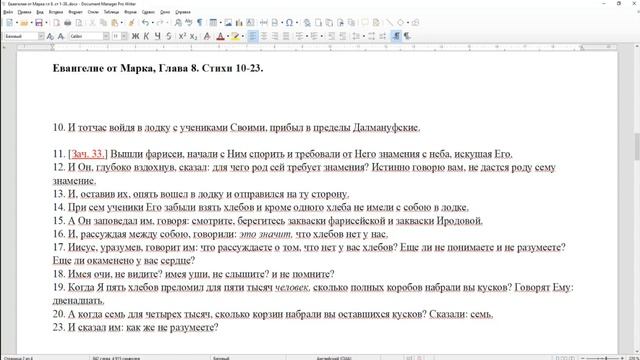Image resolution: width=640 pixels, height=360 pixels.
Task: Open the Вставка menu
Action: pyautogui.click(x=56, y=12)
